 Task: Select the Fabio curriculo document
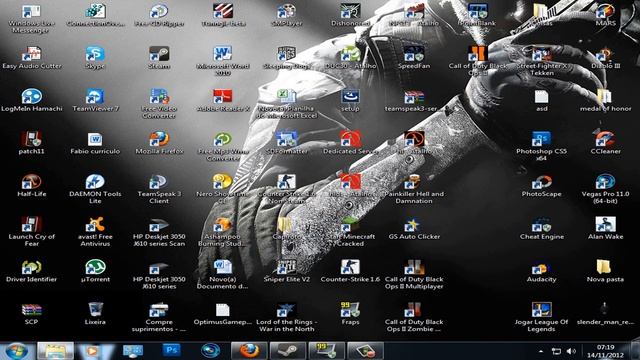[95, 140]
